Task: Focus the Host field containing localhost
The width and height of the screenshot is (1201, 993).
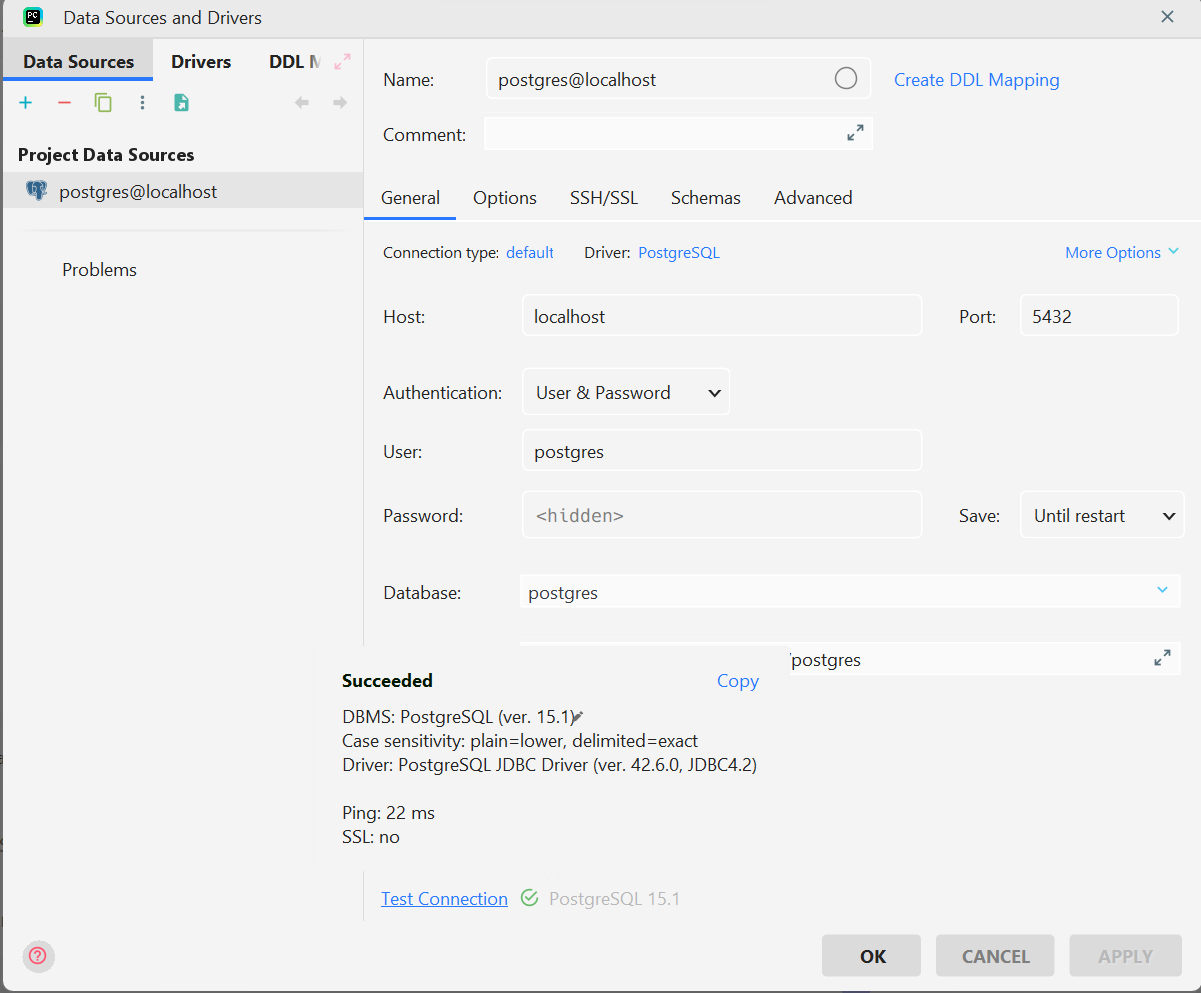Action: click(721, 315)
